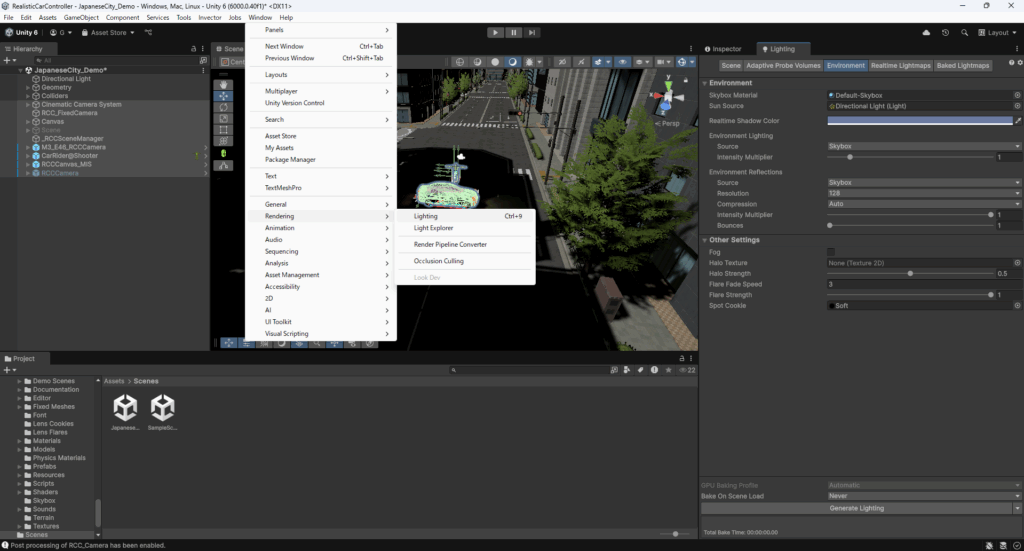The width and height of the screenshot is (1024, 551).
Task: Click the Play button
Action: coord(495,33)
